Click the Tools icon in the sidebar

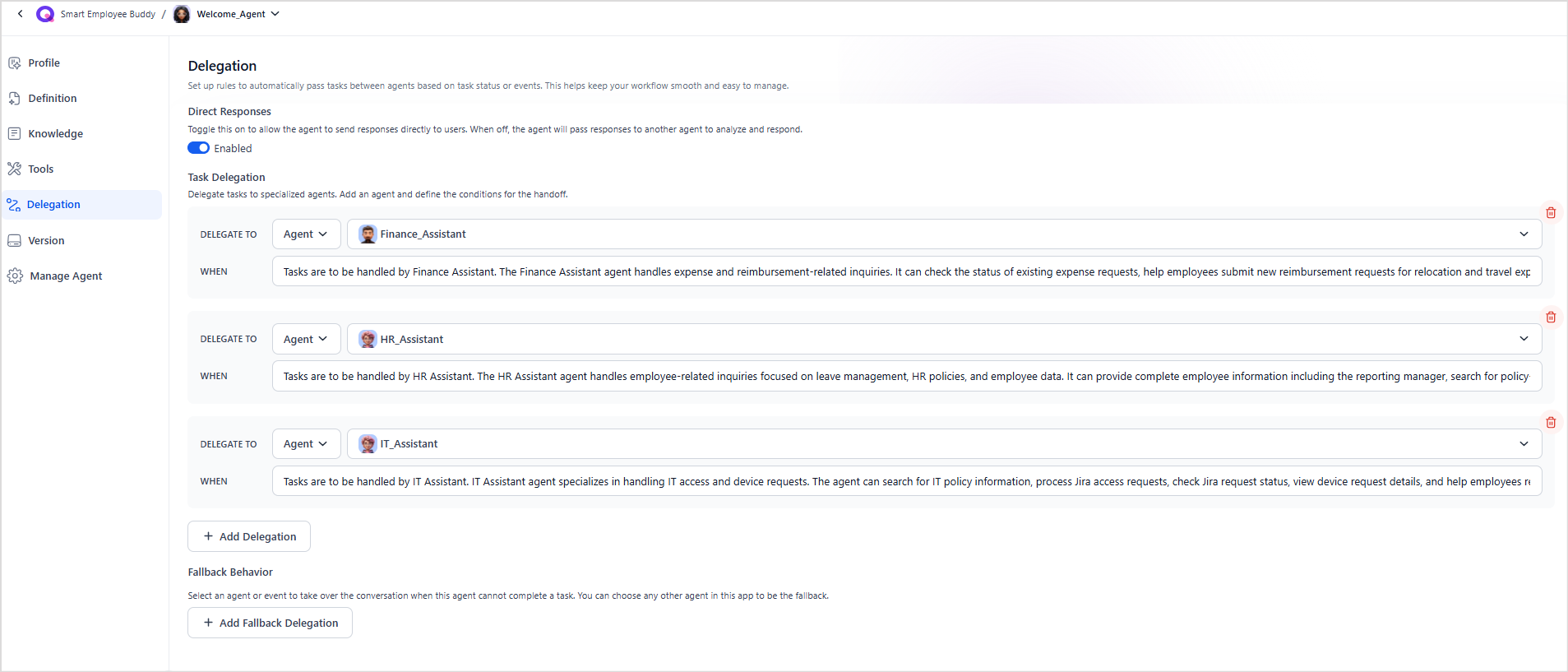tap(15, 169)
